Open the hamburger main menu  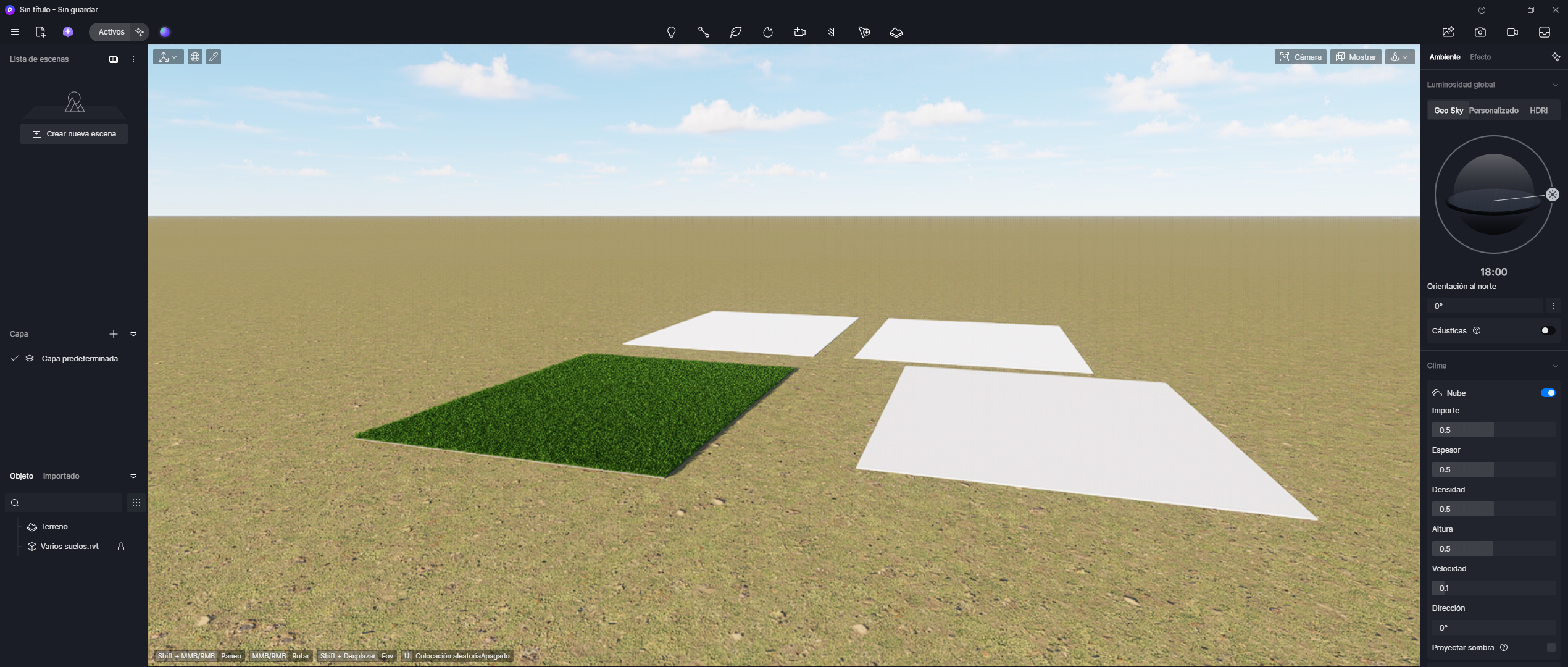click(15, 32)
